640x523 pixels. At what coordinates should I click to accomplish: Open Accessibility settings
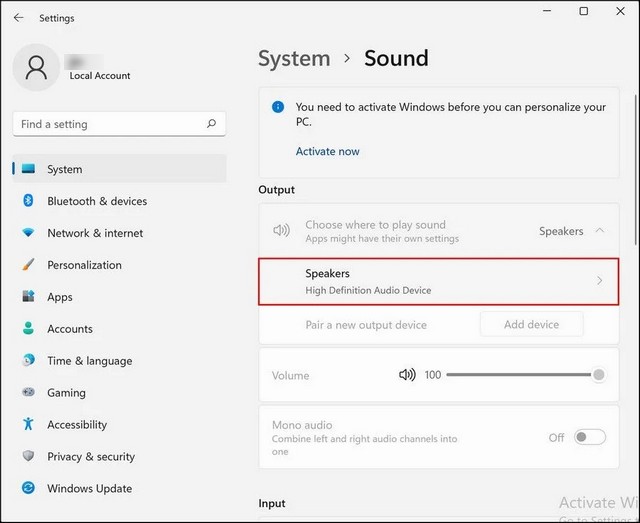(x=119, y=424)
